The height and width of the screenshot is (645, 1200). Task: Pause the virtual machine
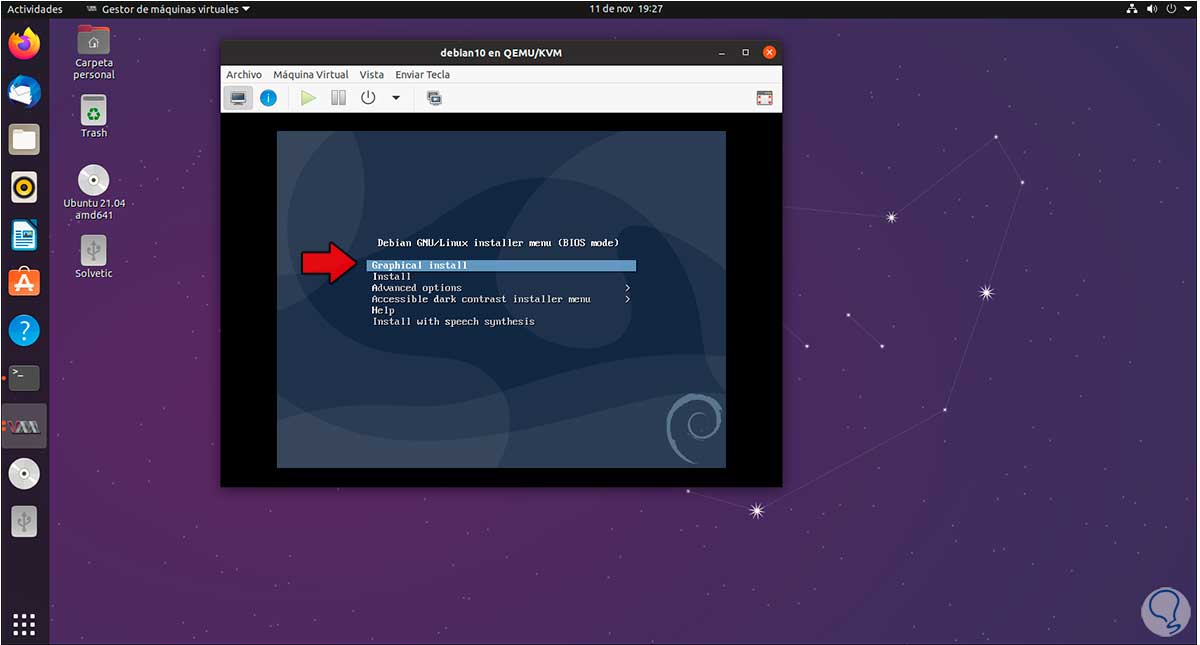tap(338, 98)
